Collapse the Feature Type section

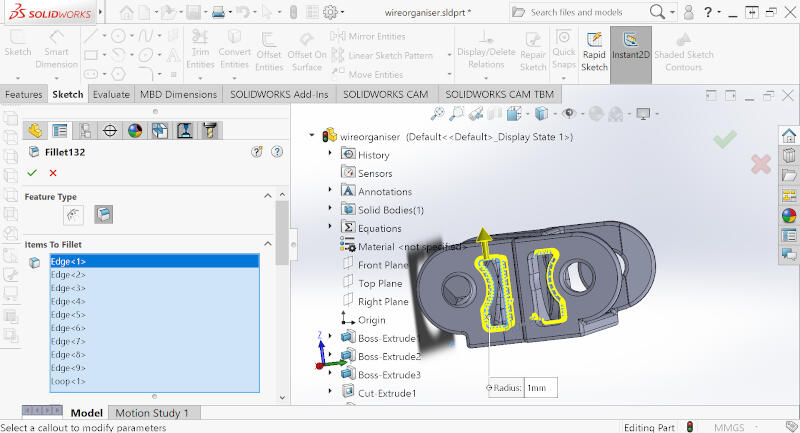[x=267, y=196]
